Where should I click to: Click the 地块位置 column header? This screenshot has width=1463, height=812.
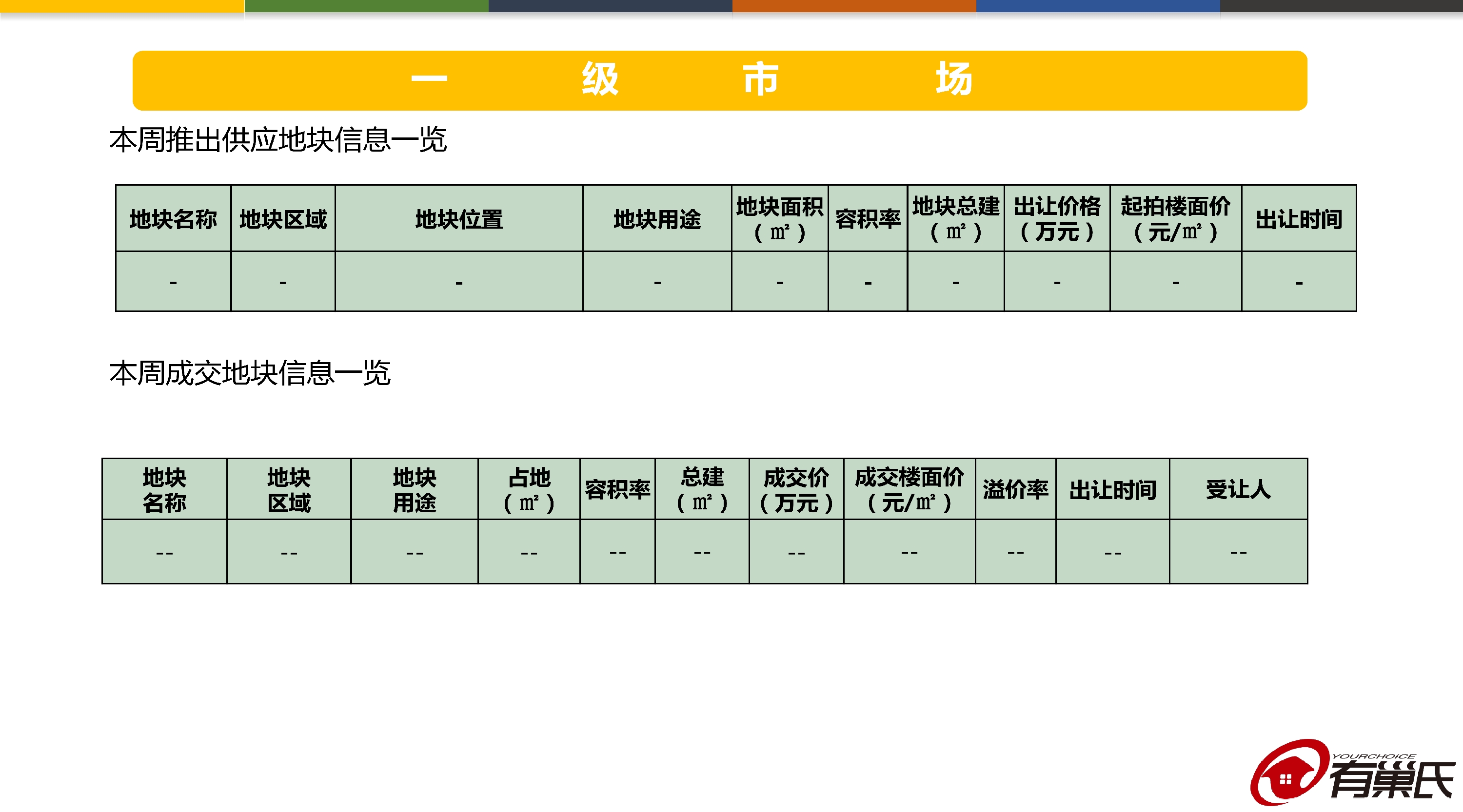coord(459,218)
